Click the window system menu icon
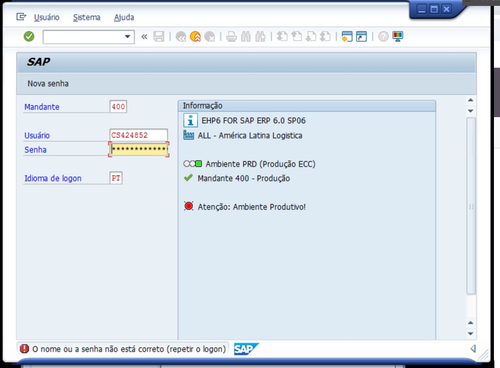The height and width of the screenshot is (368, 500). 21,17
